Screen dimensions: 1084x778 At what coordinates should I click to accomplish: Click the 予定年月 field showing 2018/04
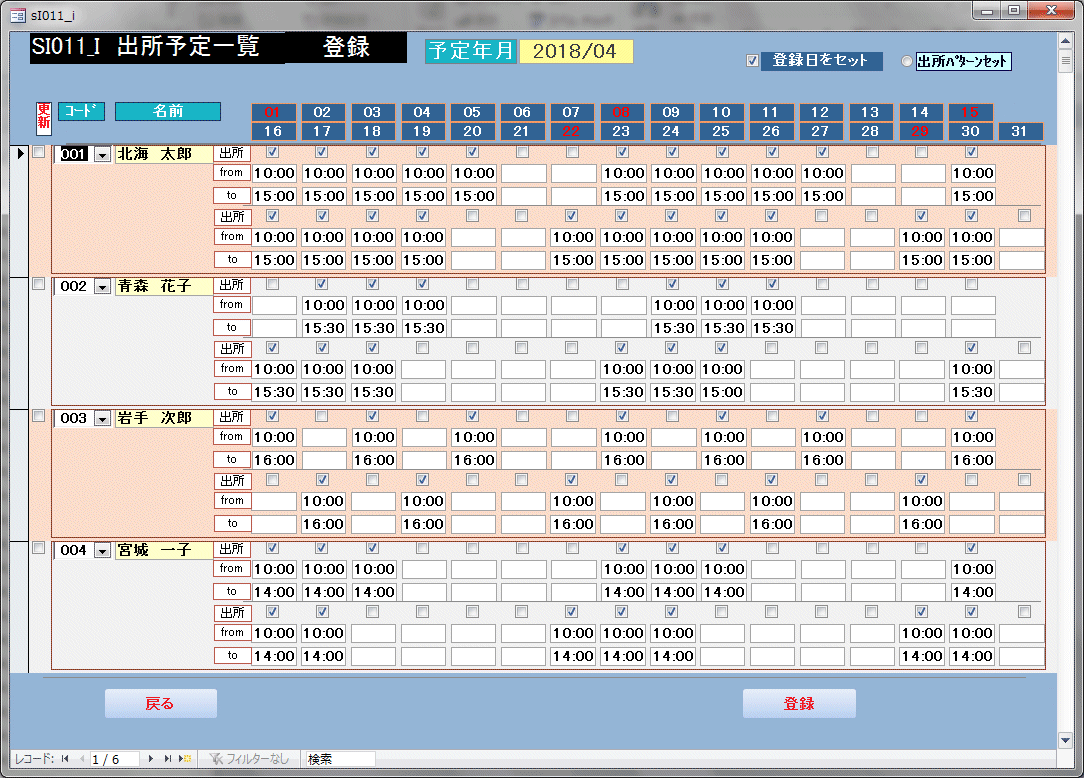pyautogui.click(x=575, y=52)
